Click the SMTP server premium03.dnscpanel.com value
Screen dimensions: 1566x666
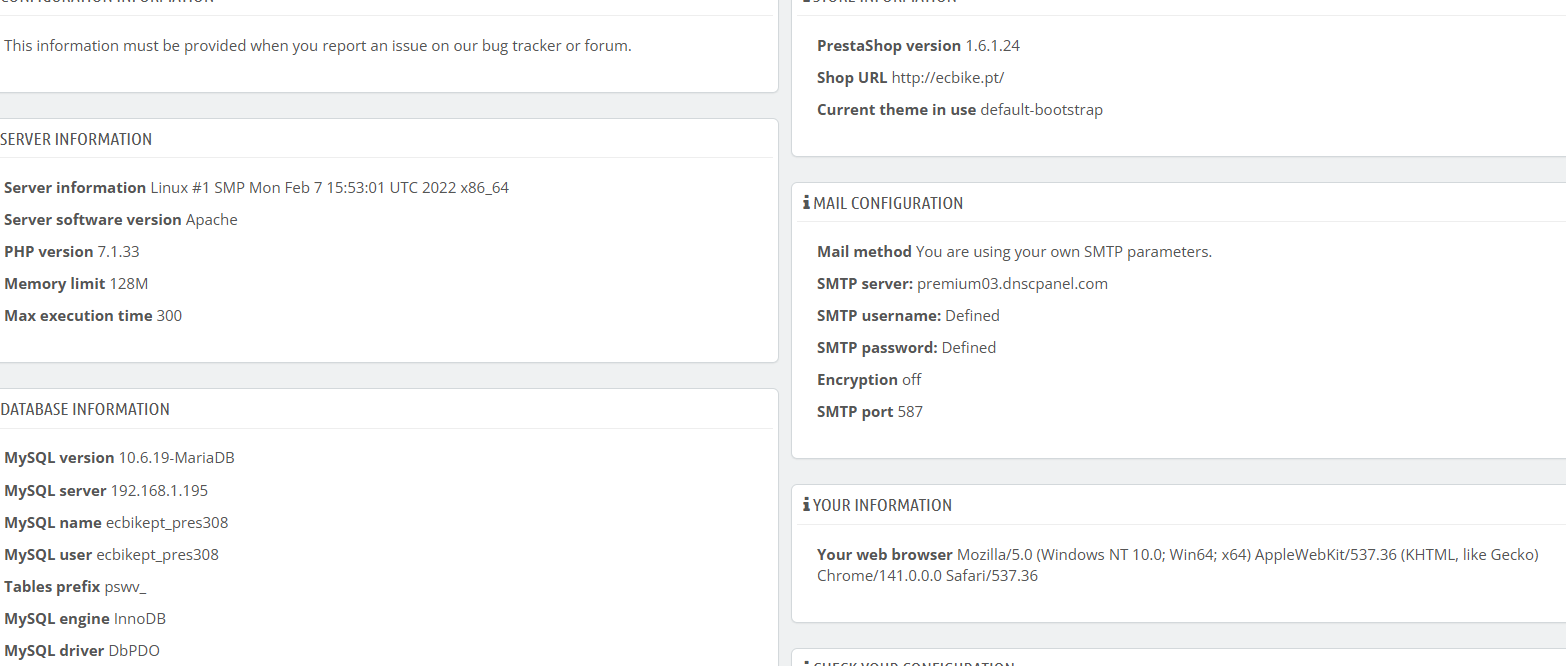coord(1012,283)
